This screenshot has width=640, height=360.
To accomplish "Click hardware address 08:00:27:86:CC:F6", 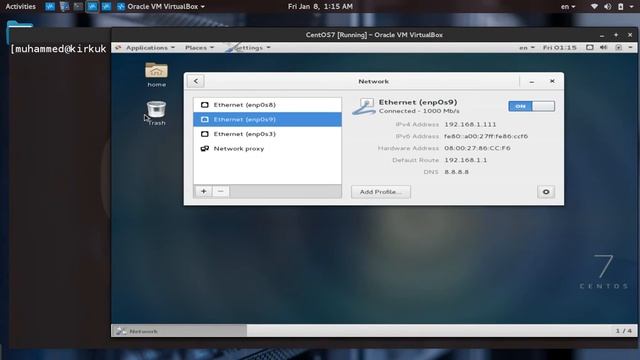I will point(477,148).
